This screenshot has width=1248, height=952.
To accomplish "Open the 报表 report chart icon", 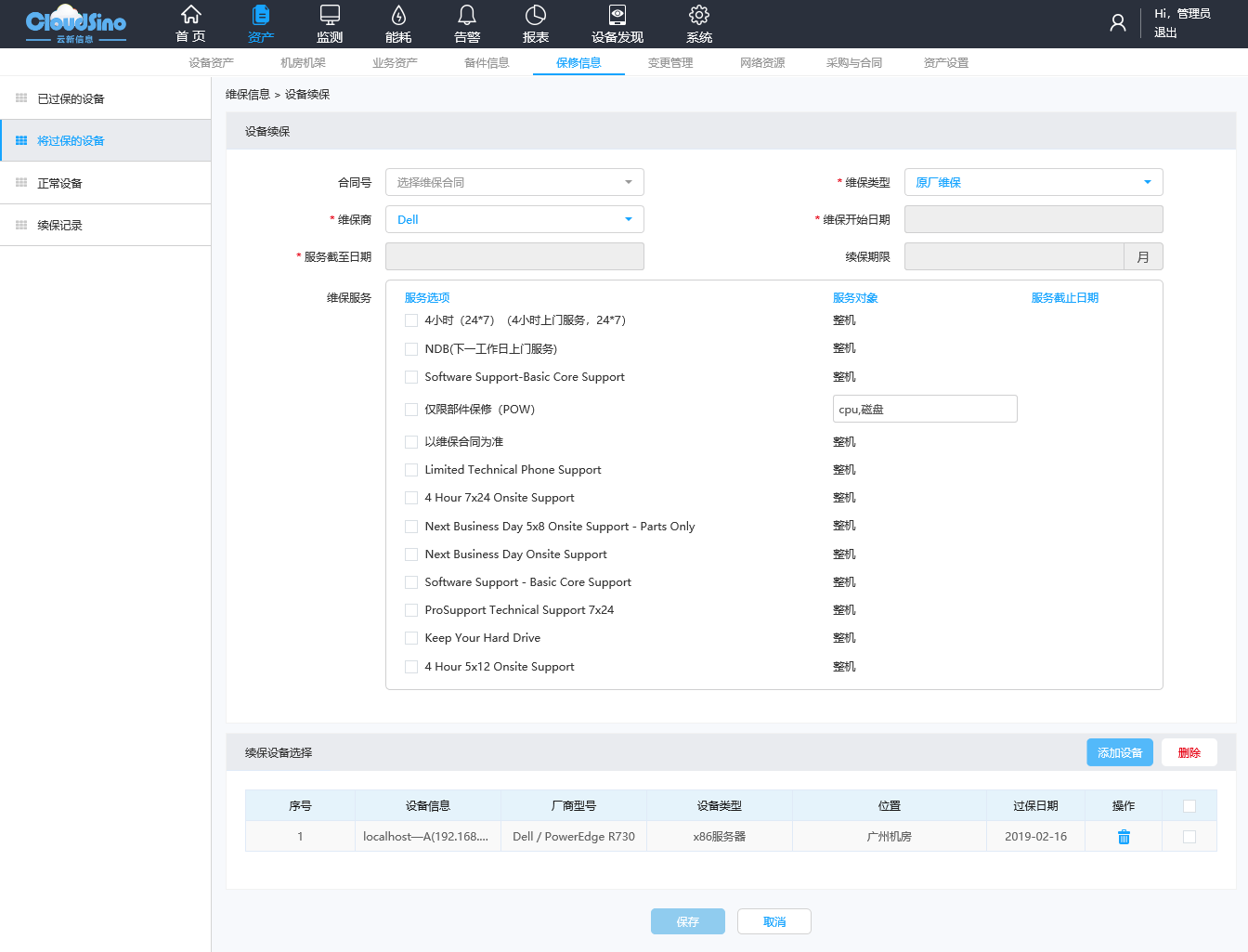I will [536, 16].
